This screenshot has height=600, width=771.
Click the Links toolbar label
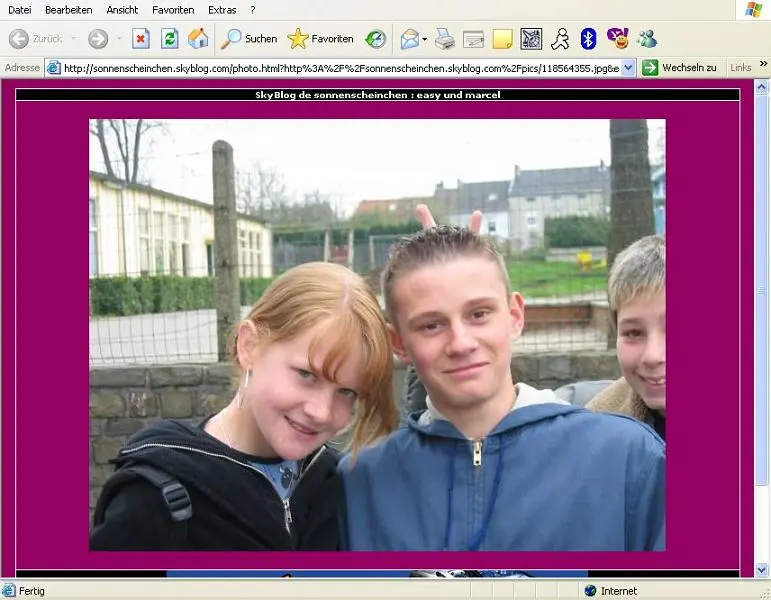pos(741,68)
